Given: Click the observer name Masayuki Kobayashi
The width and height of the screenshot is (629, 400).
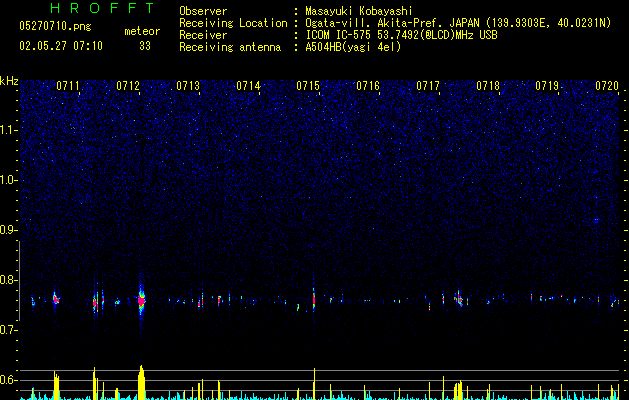Looking at the screenshot, I should 359,11.
